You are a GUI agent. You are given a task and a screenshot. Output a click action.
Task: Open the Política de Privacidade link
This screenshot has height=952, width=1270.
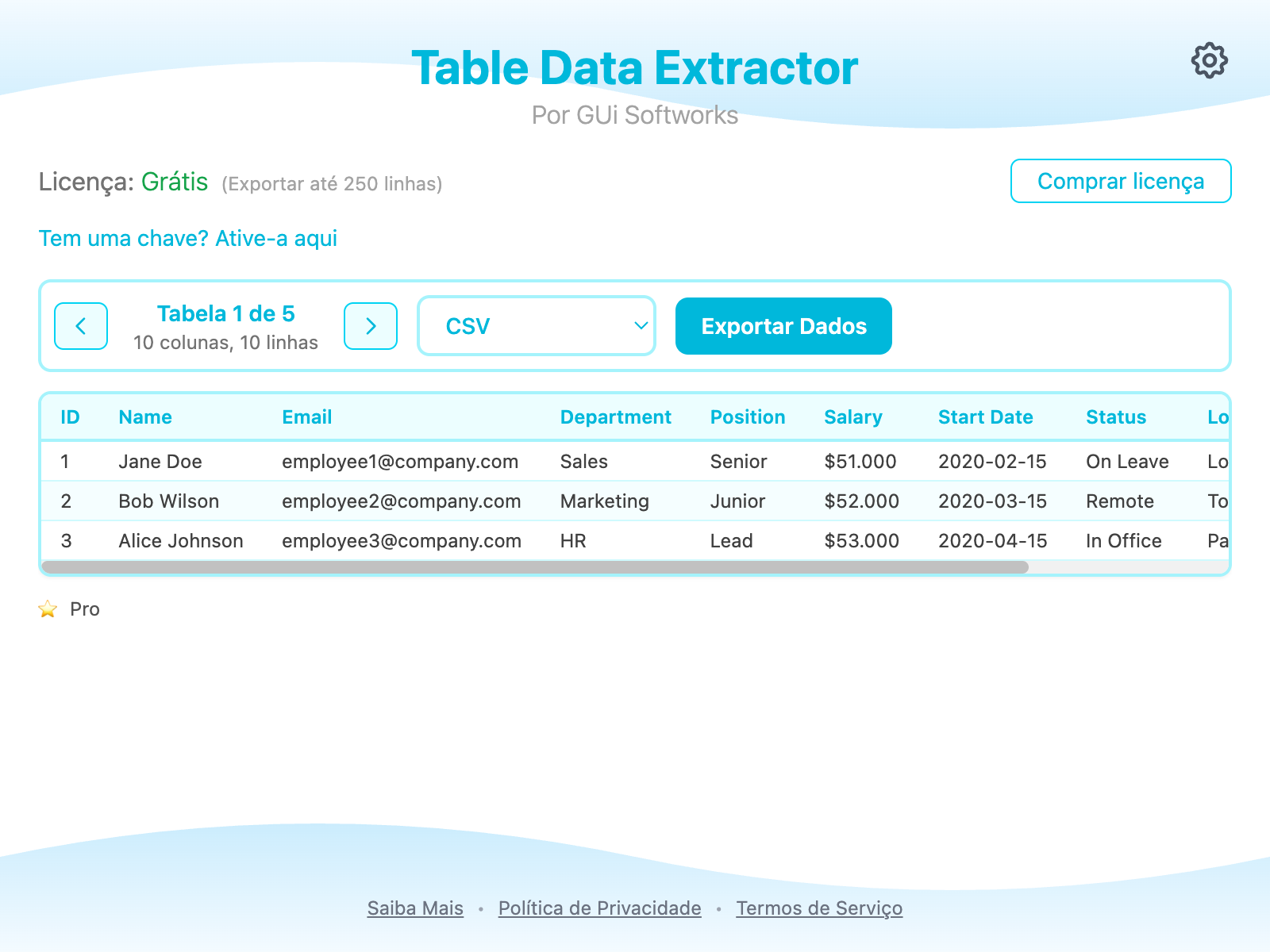[598, 908]
